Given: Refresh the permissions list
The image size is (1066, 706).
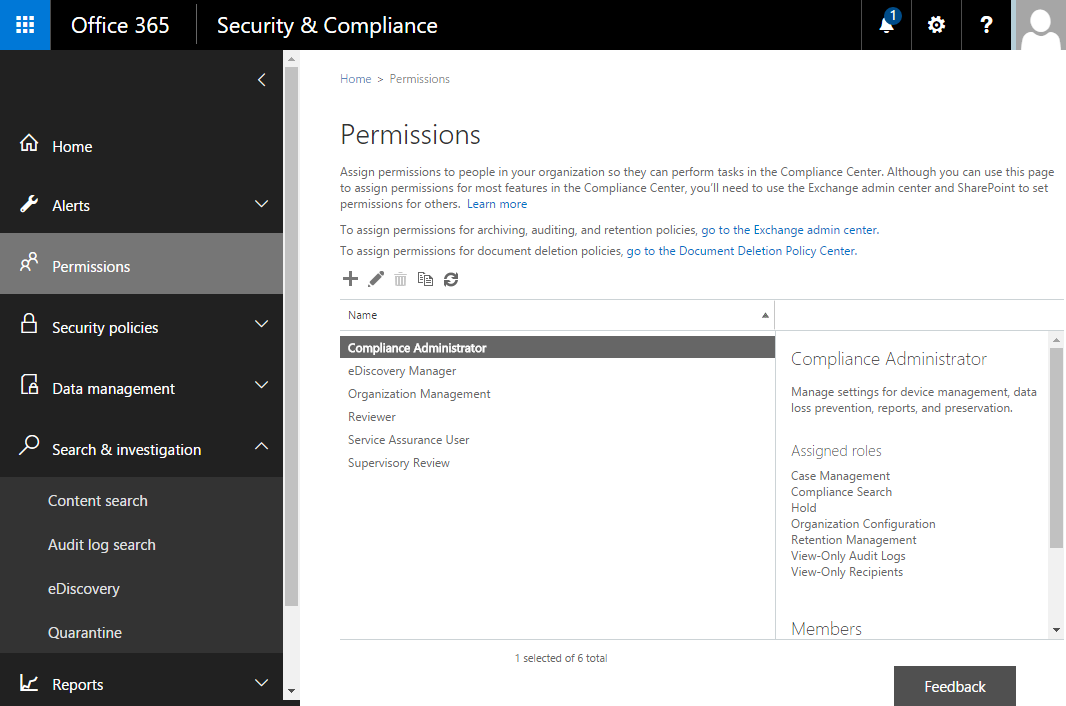Looking at the screenshot, I should click(x=451, y=279).
